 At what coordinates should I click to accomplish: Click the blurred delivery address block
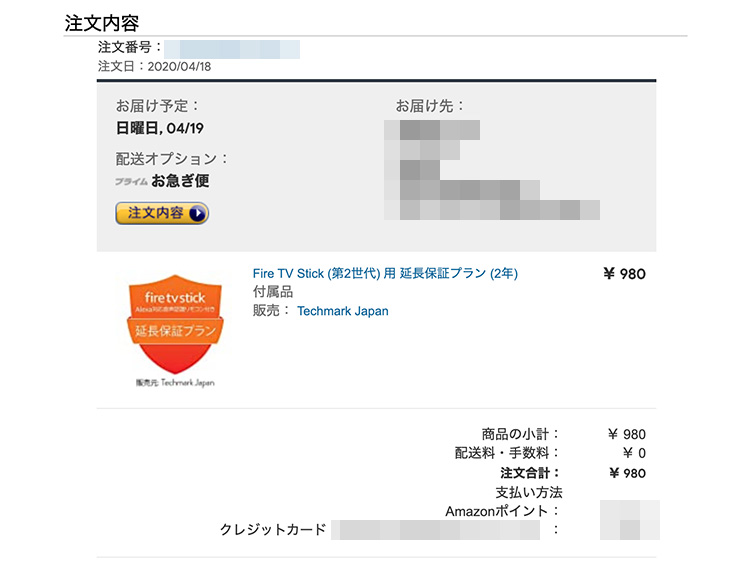click(x=492, y=170)
